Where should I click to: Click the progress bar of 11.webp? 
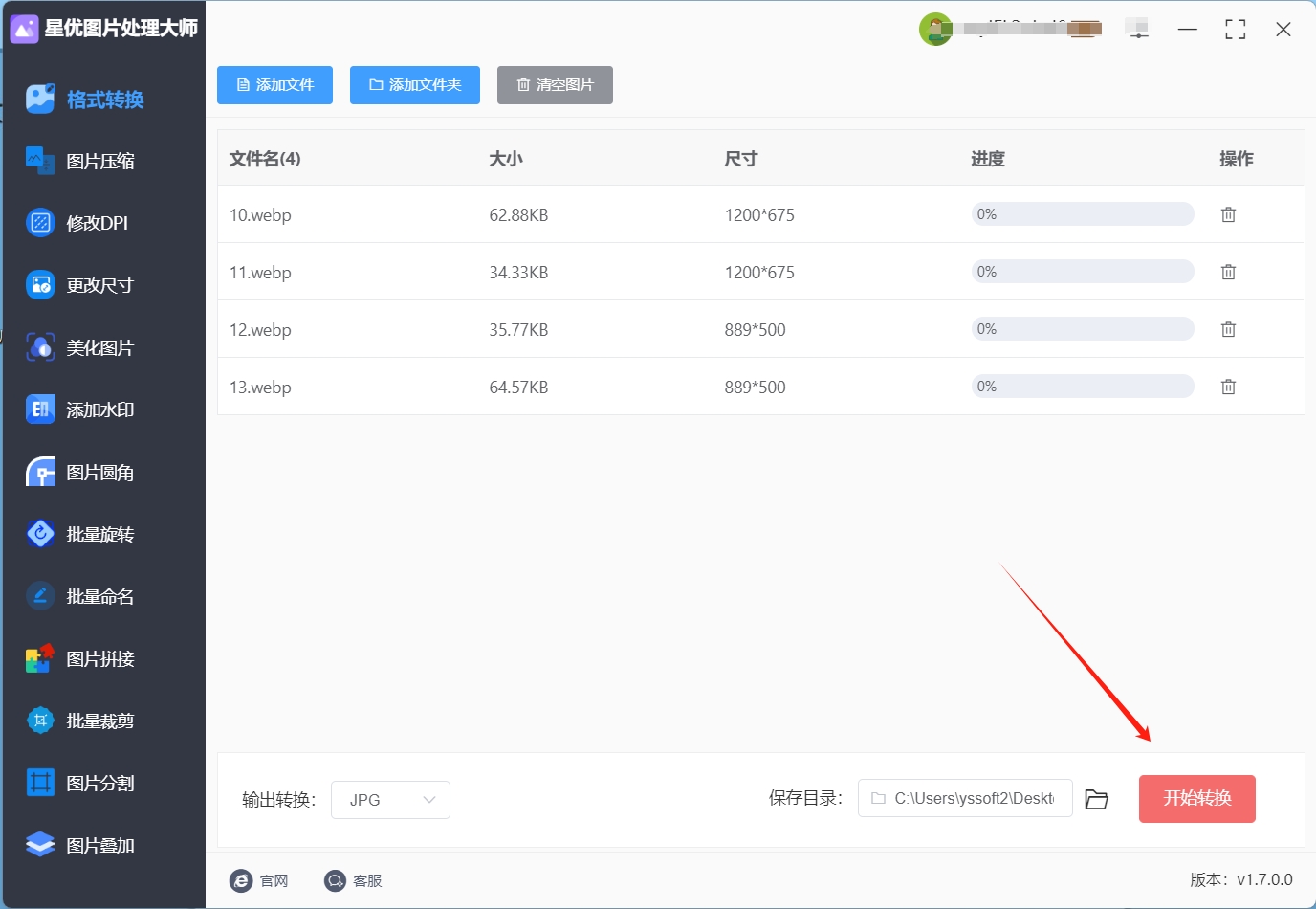(1083, 272)
